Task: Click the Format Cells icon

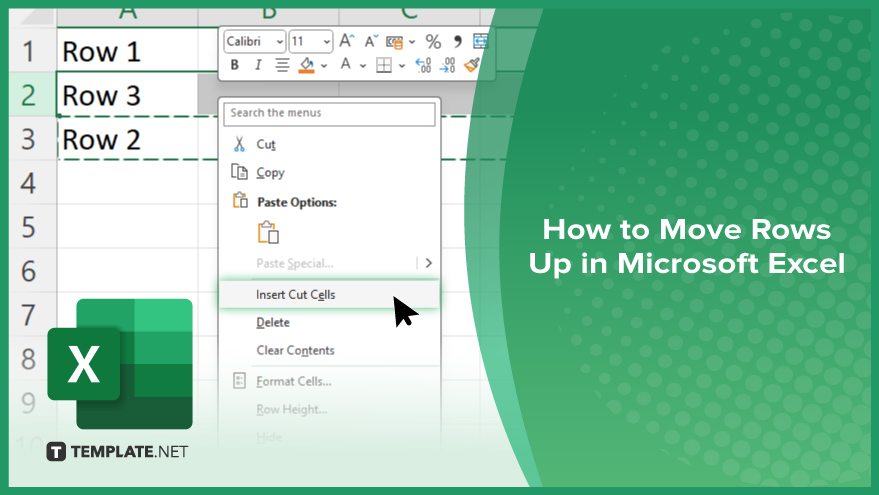Action: point(239,381)
